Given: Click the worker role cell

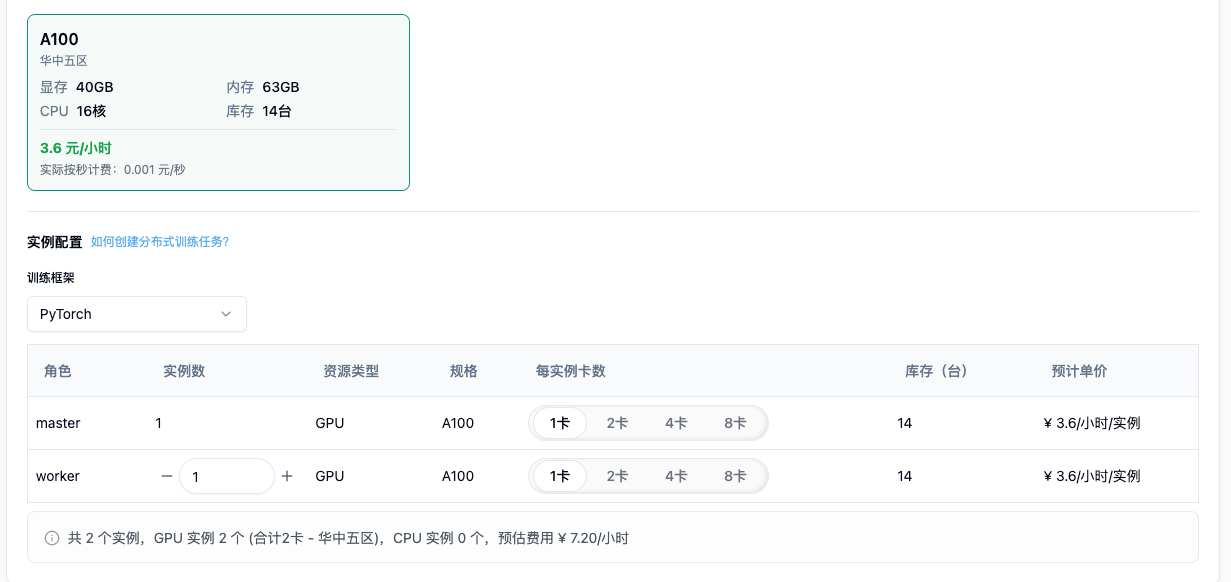Looking at the screenshot, I should click(58, 476).
